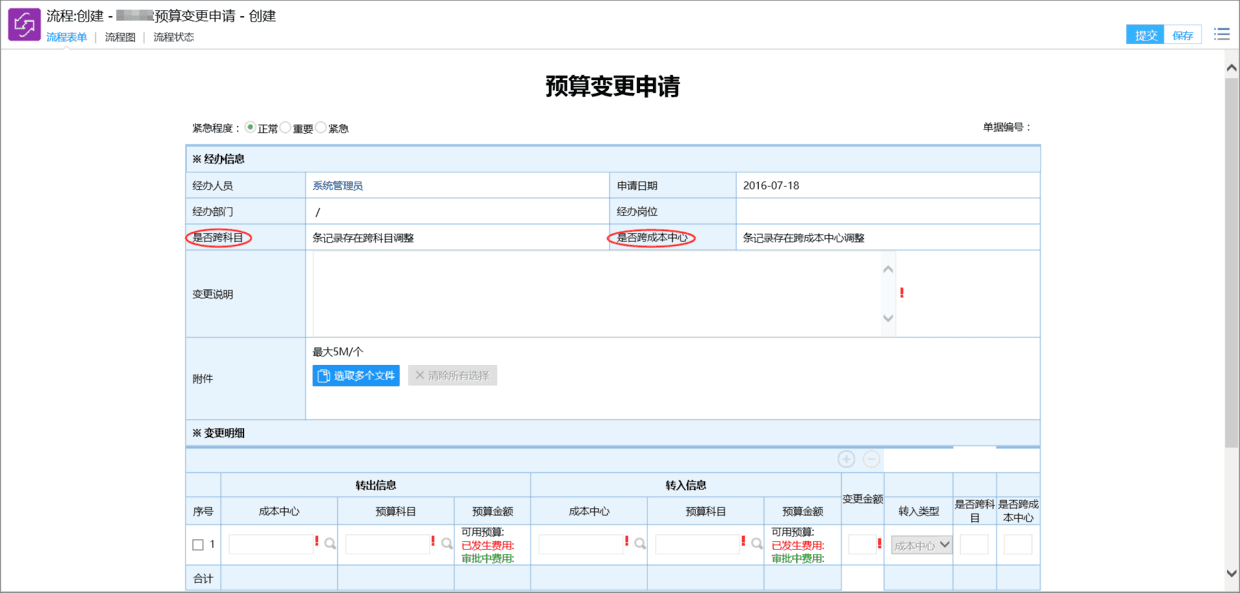Click down arrow in 变更说明 textarea scrollbar

[x=888, y=319]
